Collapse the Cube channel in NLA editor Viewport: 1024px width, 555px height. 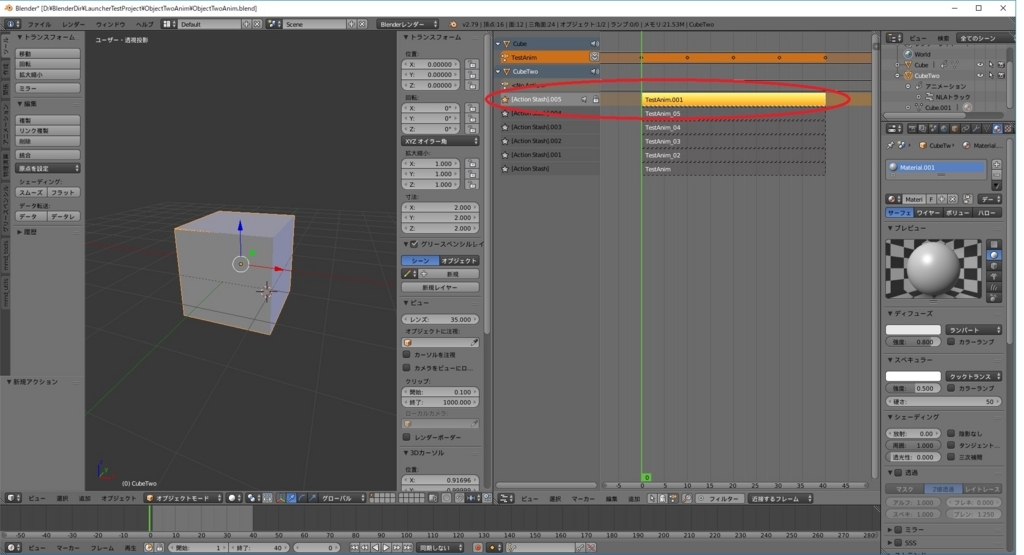498,44
